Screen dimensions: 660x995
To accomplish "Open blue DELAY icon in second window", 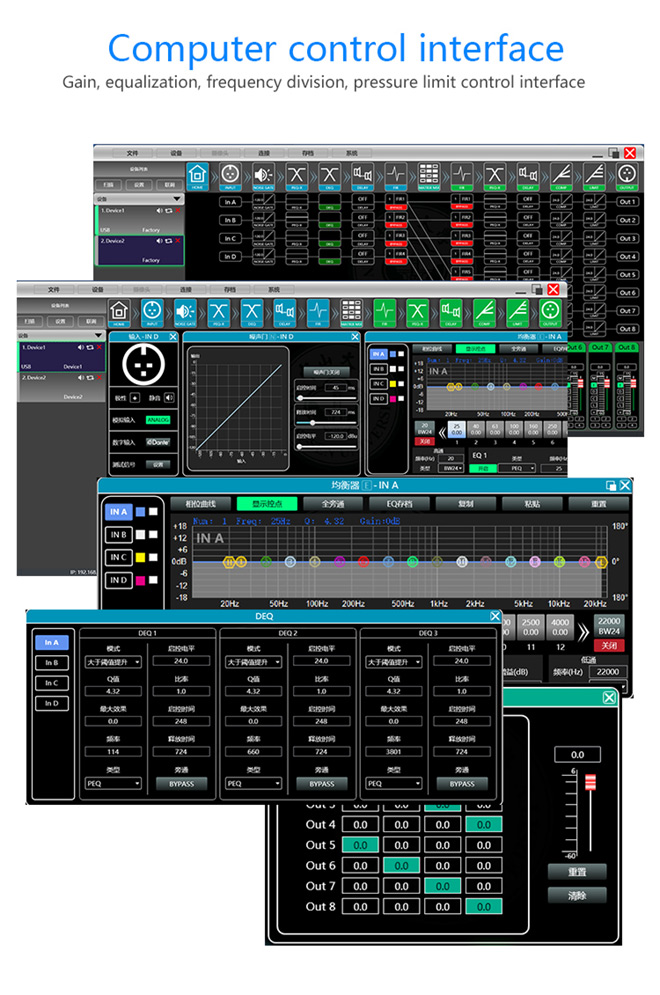I will tap(284, 313).
